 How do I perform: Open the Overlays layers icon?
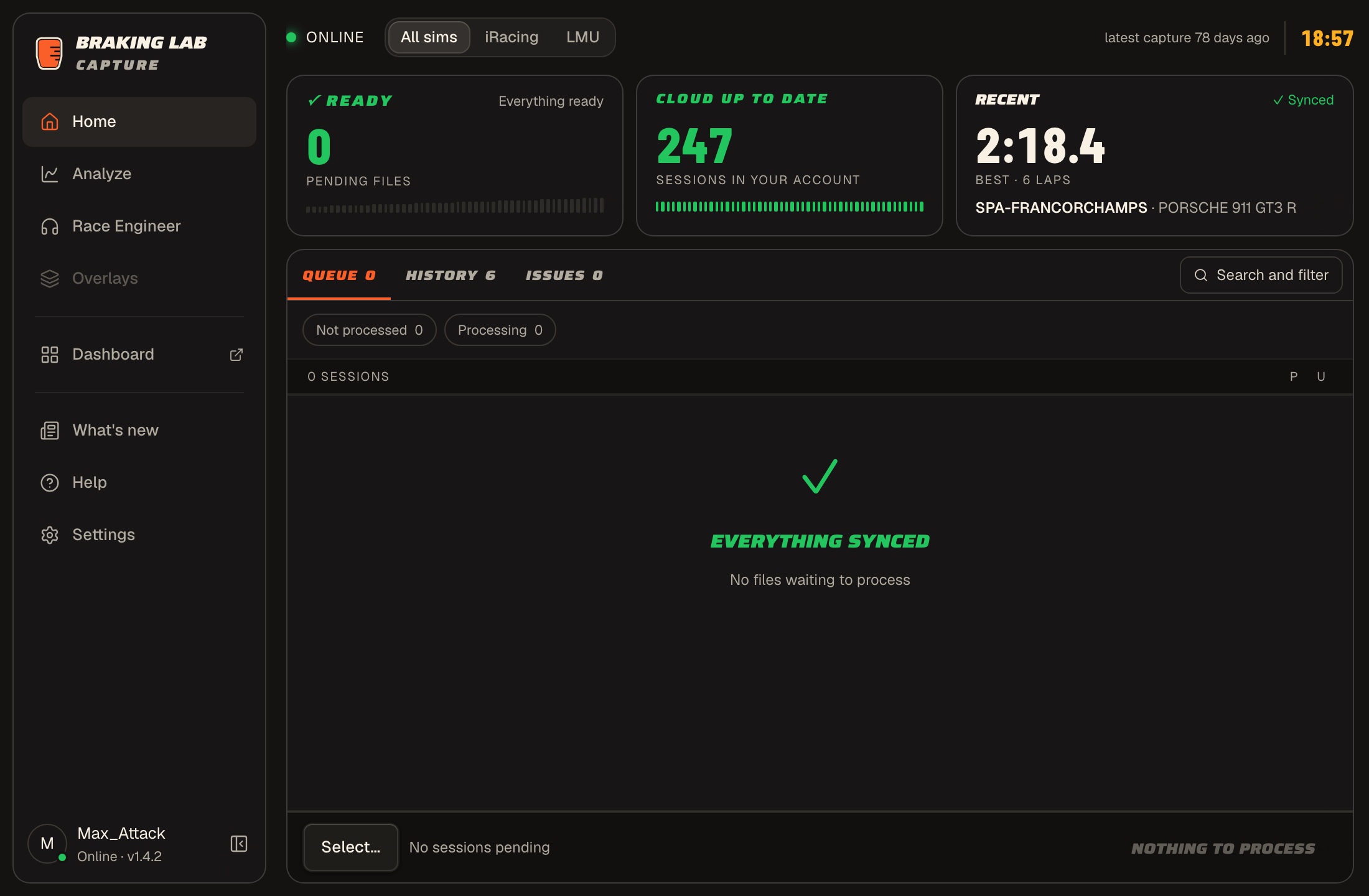click(50, 278)
